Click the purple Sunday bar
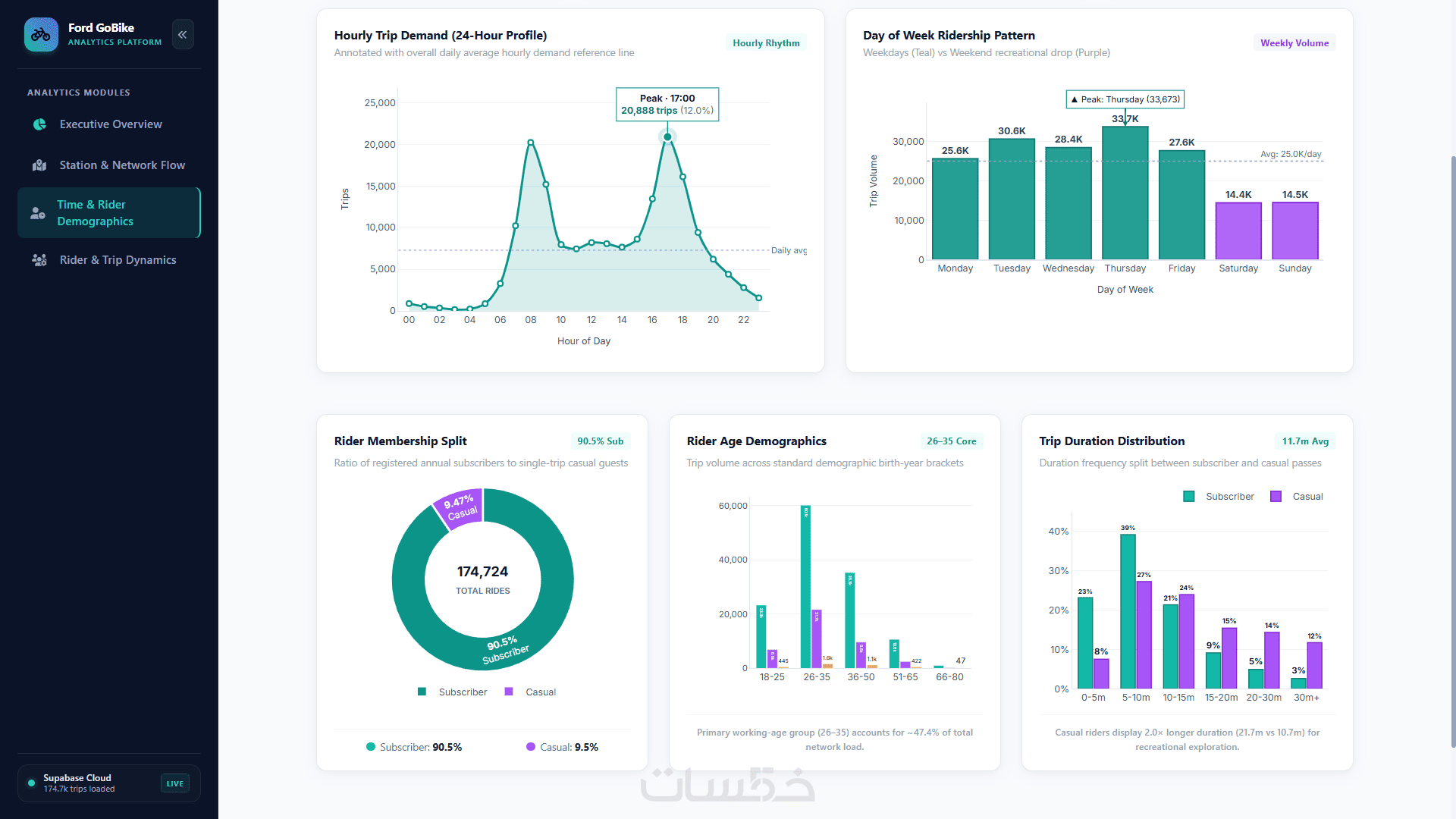 [1295, 231]
